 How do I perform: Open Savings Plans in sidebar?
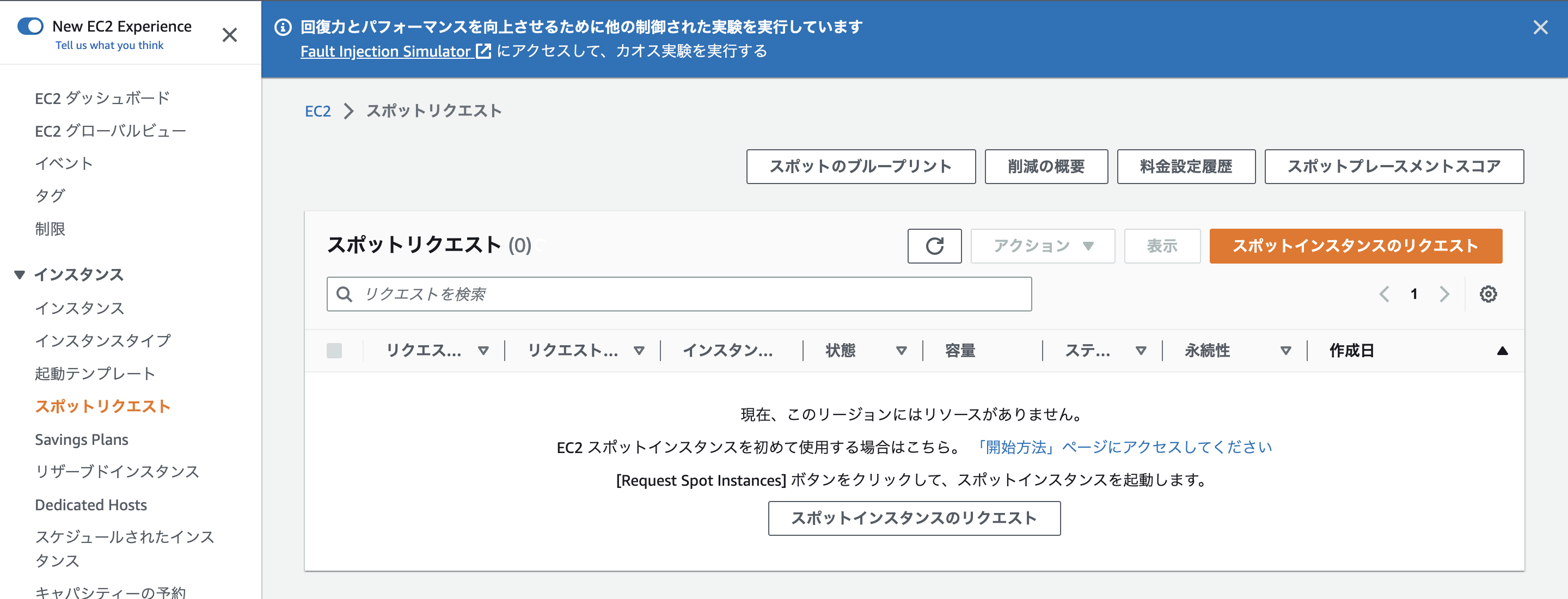[x=82, y=439]
